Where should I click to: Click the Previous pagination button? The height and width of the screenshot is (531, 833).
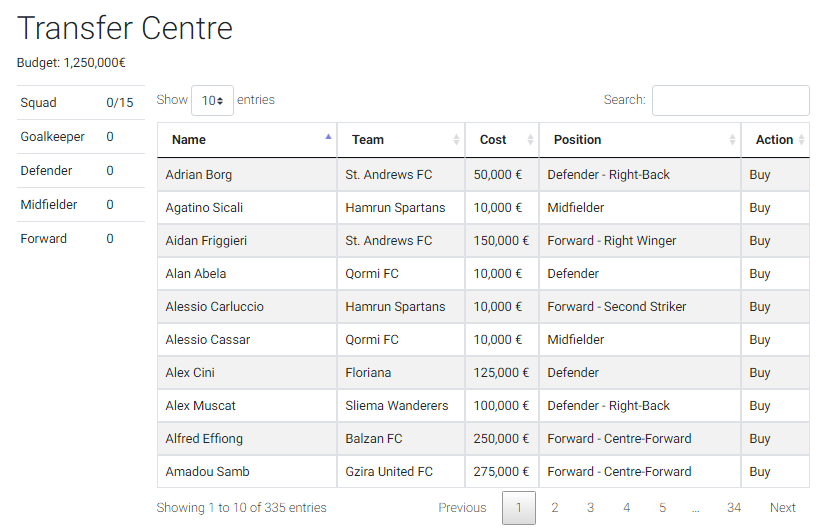pos(462,508)
